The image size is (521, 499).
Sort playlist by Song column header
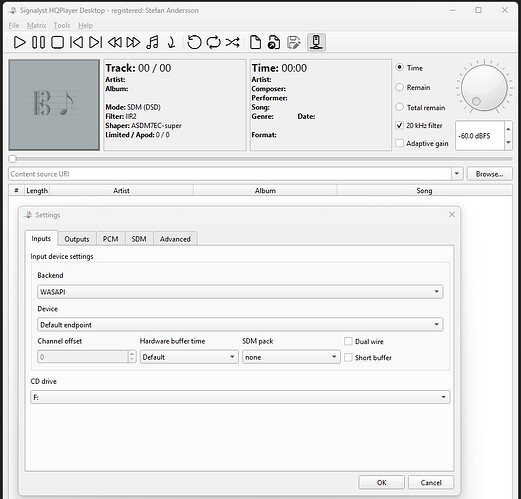(x=424, y=190)
